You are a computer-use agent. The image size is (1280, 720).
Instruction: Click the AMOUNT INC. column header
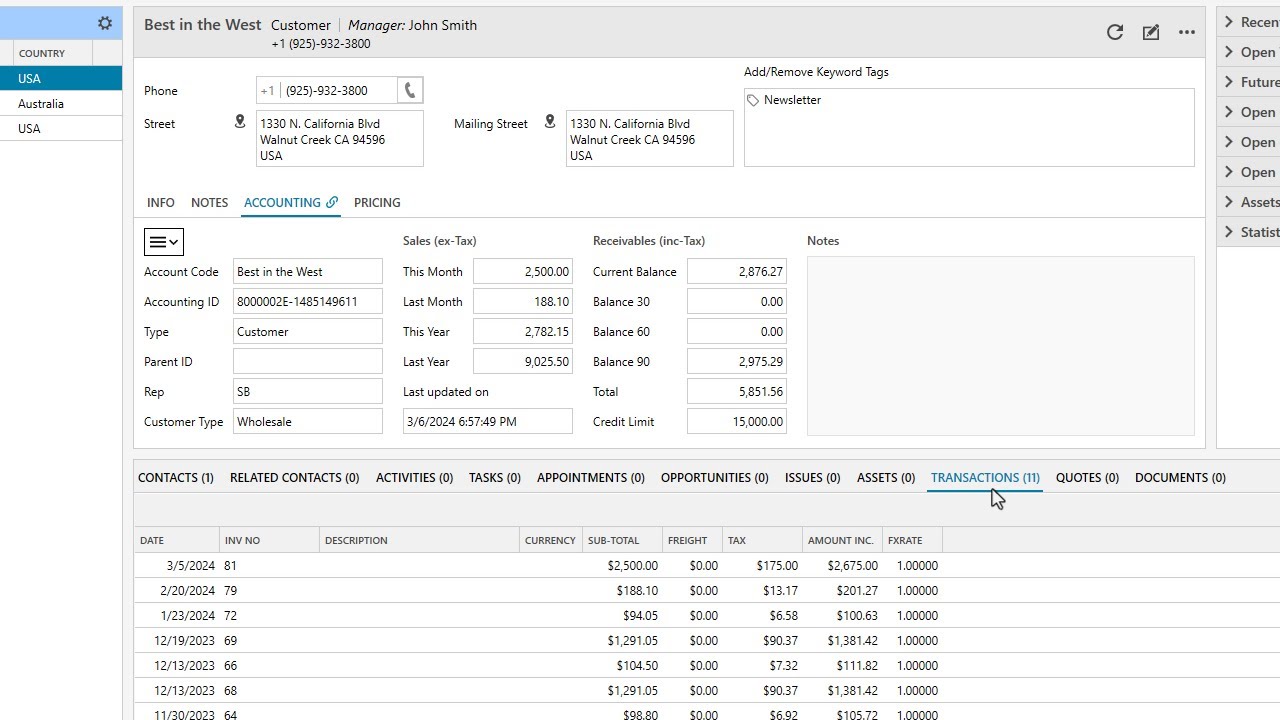842,541
